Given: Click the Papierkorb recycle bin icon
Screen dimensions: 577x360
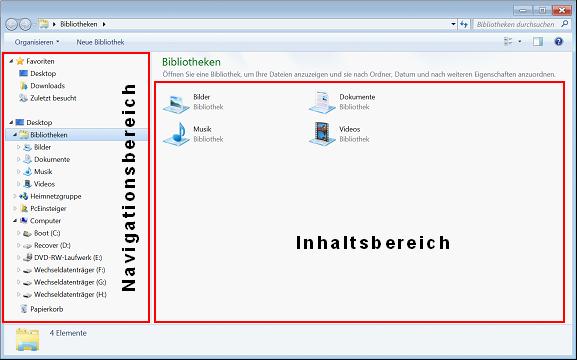Looking at the screenshot, I should (24, 309).
